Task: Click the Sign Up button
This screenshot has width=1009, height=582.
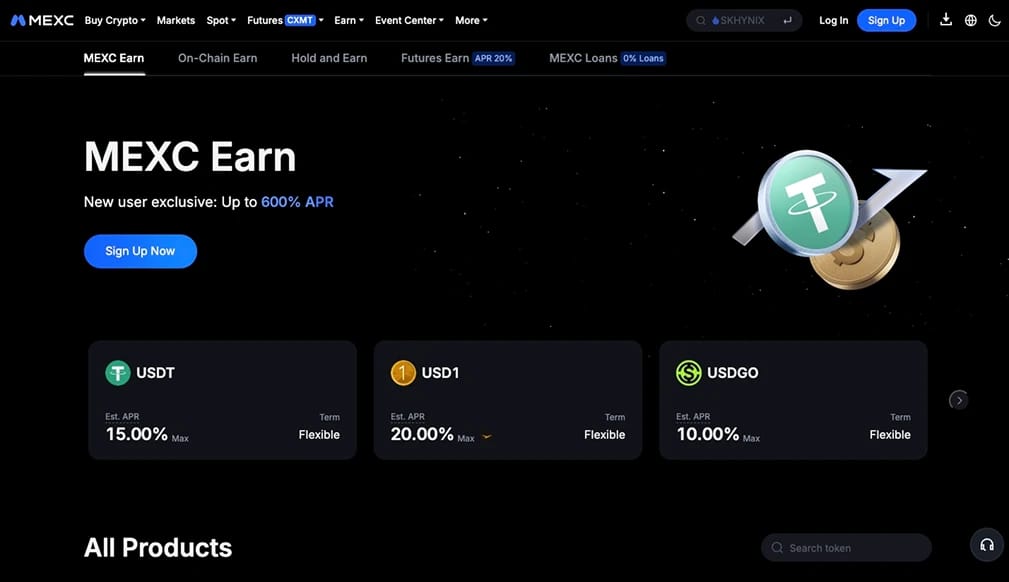Action: (x=886, y=21)
